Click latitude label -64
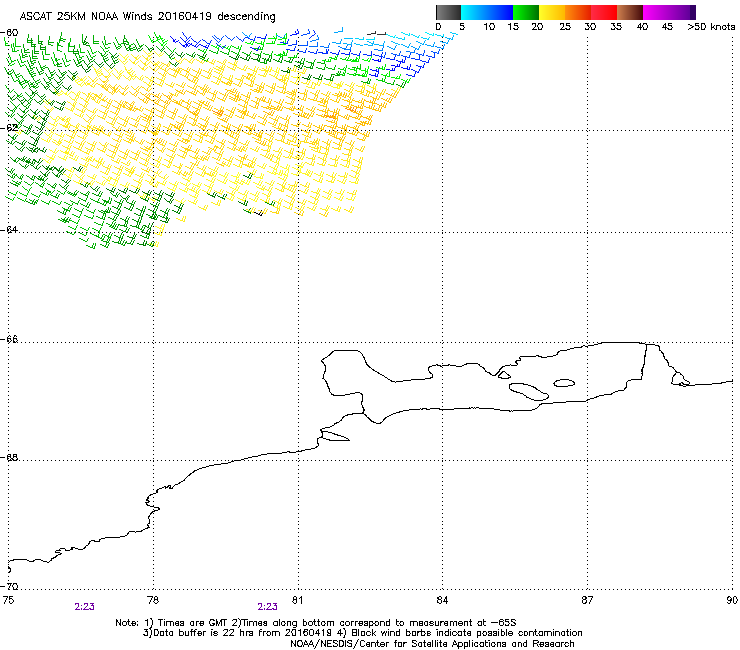Image resolution: width=740 pixels, height=650 pixels. pos(11,230)
